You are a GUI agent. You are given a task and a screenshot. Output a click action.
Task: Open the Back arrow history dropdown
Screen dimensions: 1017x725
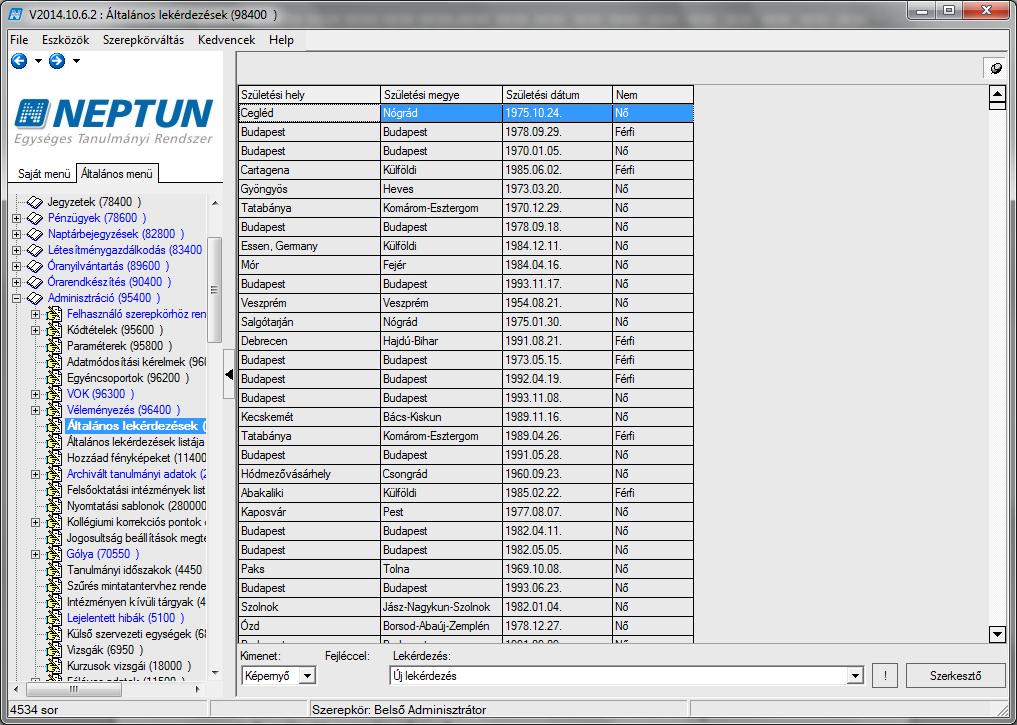[x=38, y=61]
